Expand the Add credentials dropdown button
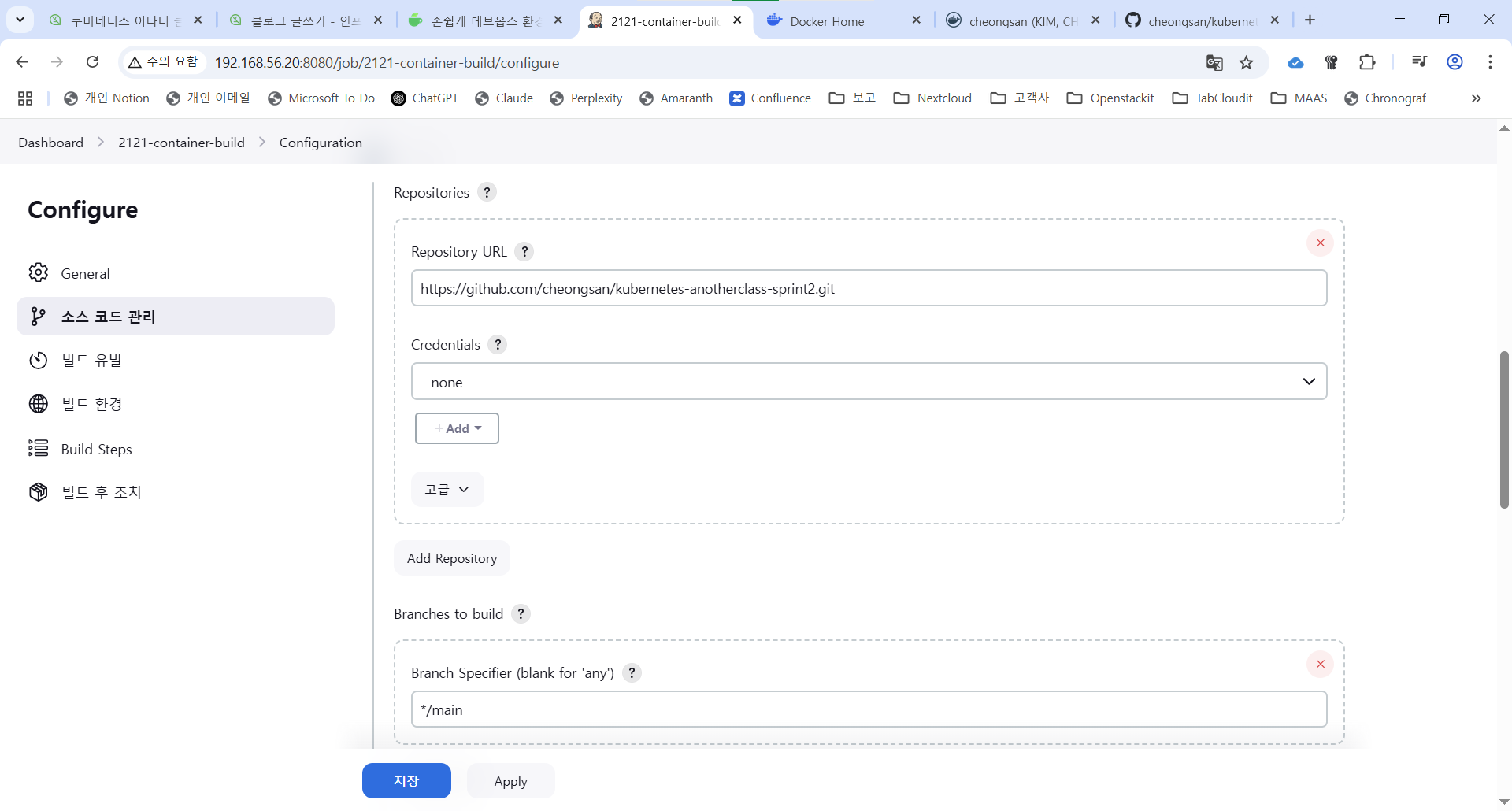This screenshot has height=811, width=1512. [457, 428]
